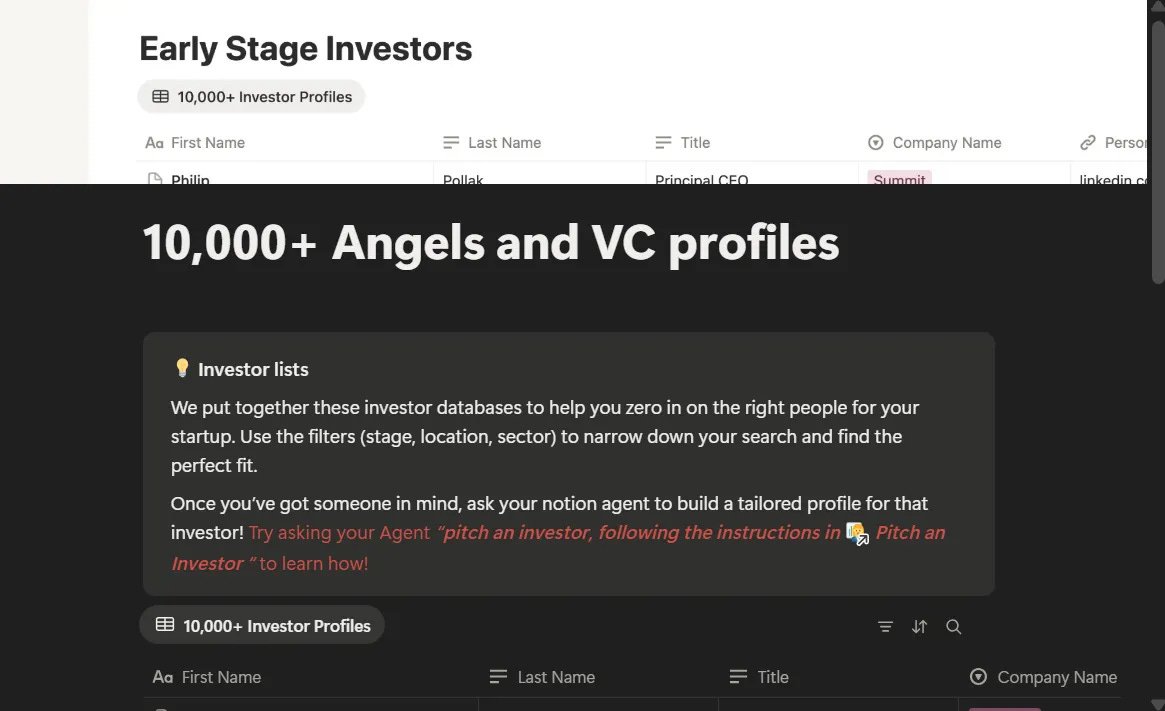Click the Early Stage Investors heading
Screen dimensions: 1165x711
pos(306,48)
